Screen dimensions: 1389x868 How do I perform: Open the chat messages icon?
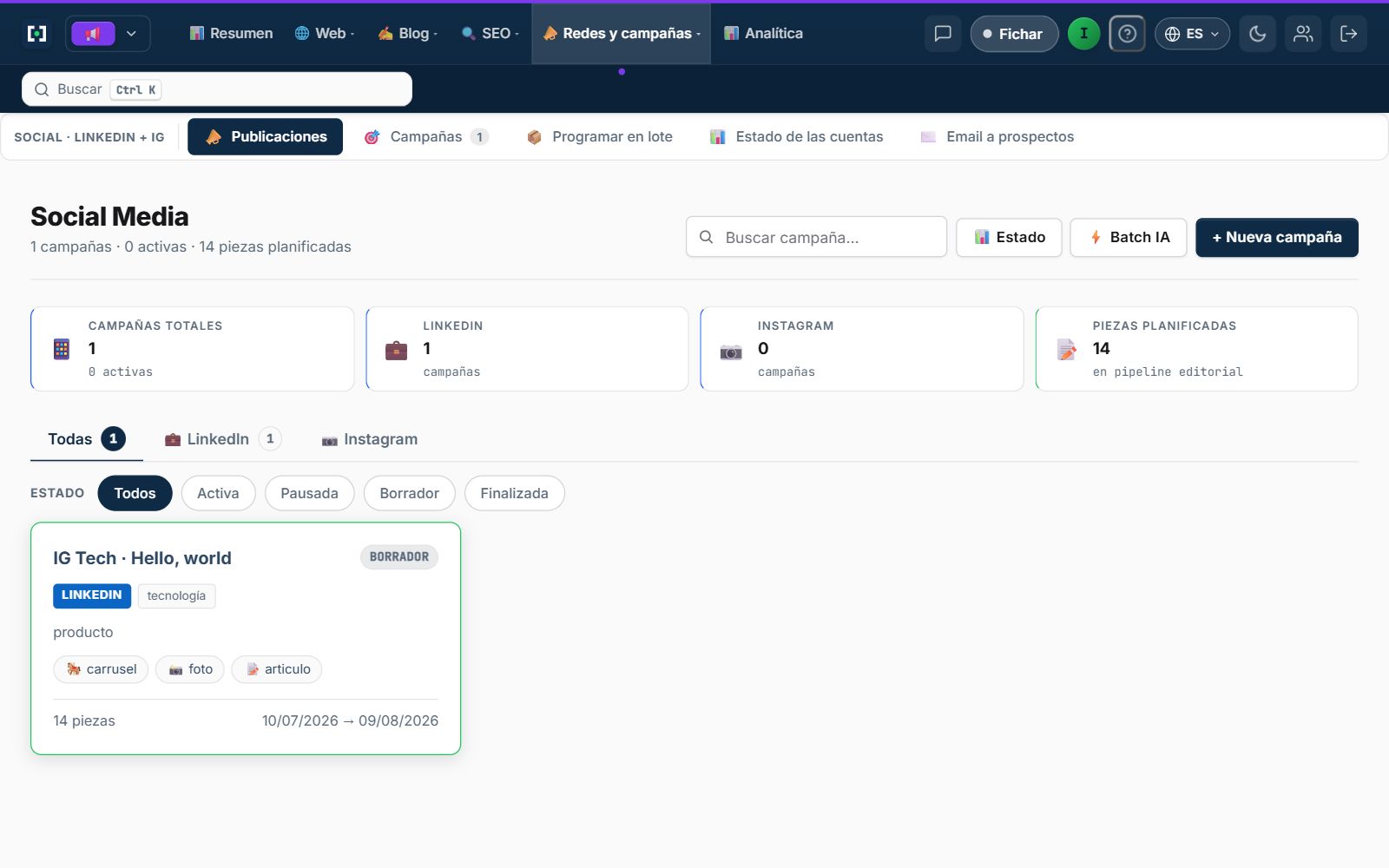[943, 34]
